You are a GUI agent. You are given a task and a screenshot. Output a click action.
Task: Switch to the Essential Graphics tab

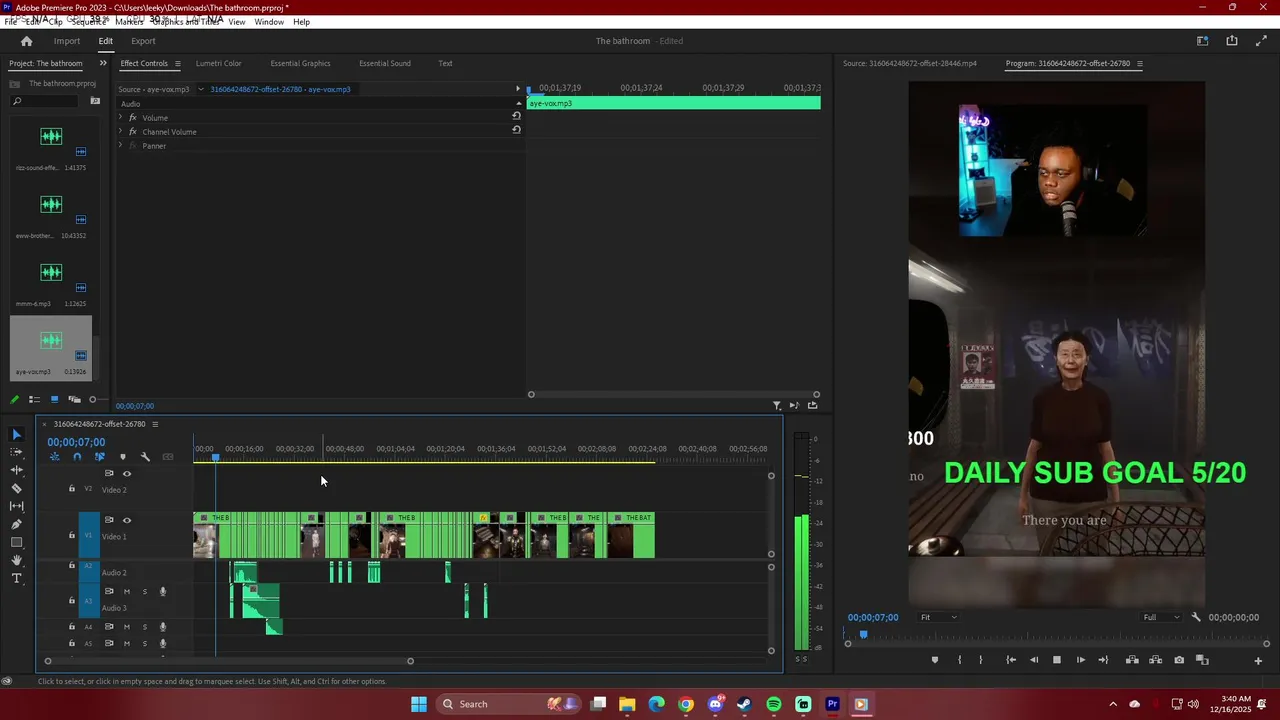pos(300,63)
